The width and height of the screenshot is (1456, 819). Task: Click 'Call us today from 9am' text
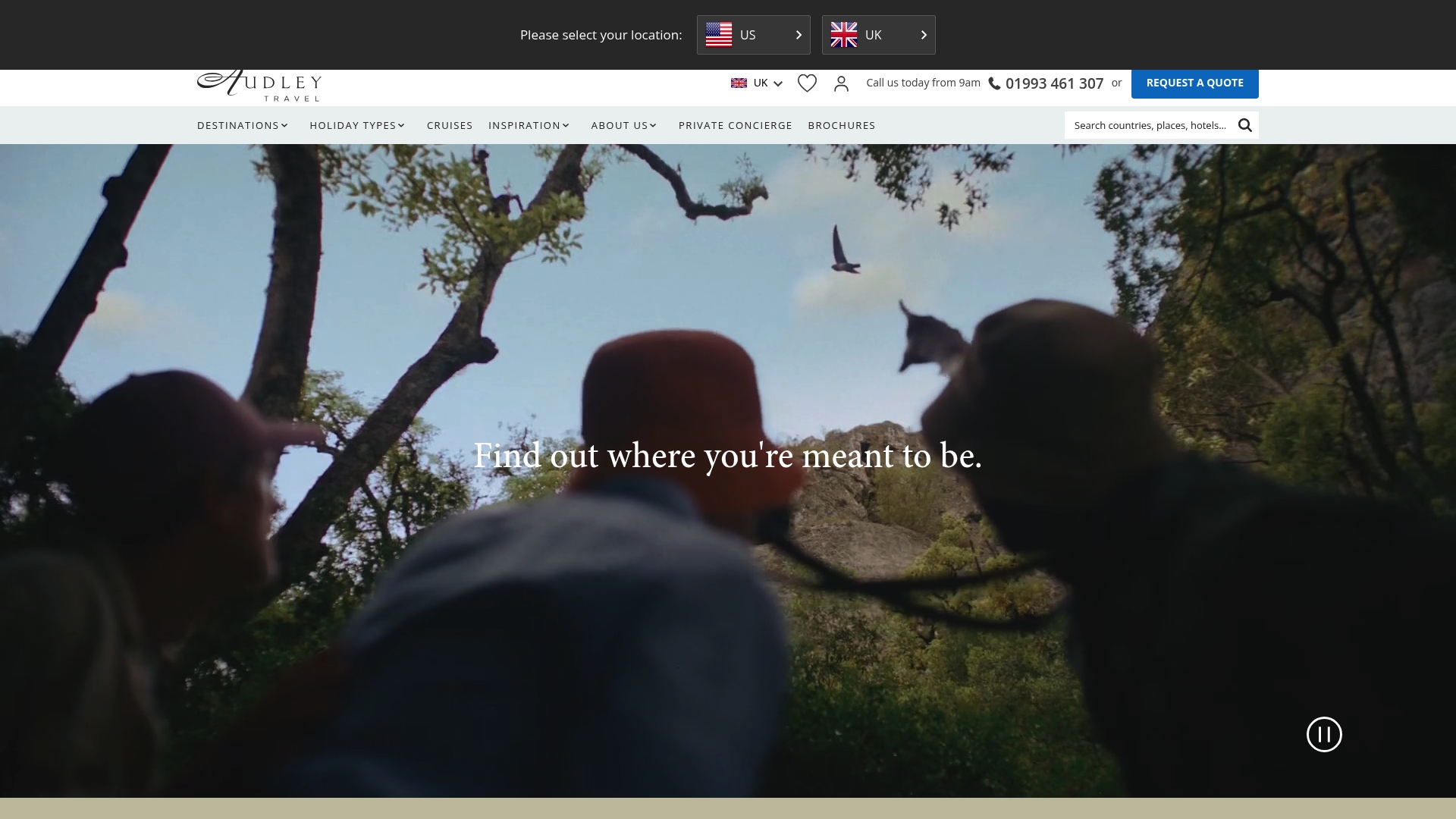[923, 83]
